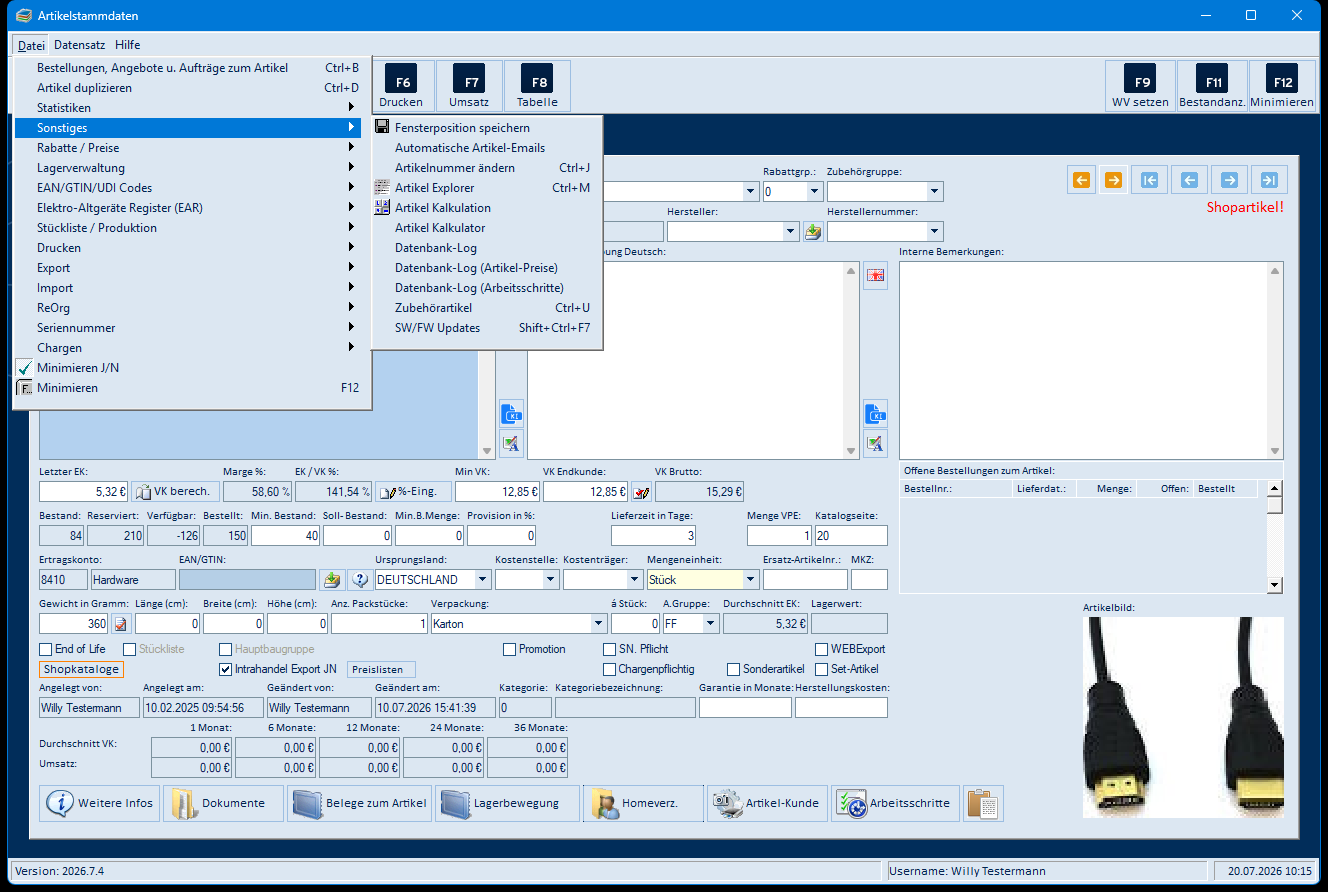Image resolution: width=1328 pixels, height=892 pixels.
Task: Click the down arrow of Offene Bestellungen scrollbar
Action: [x=1274, y=585]
